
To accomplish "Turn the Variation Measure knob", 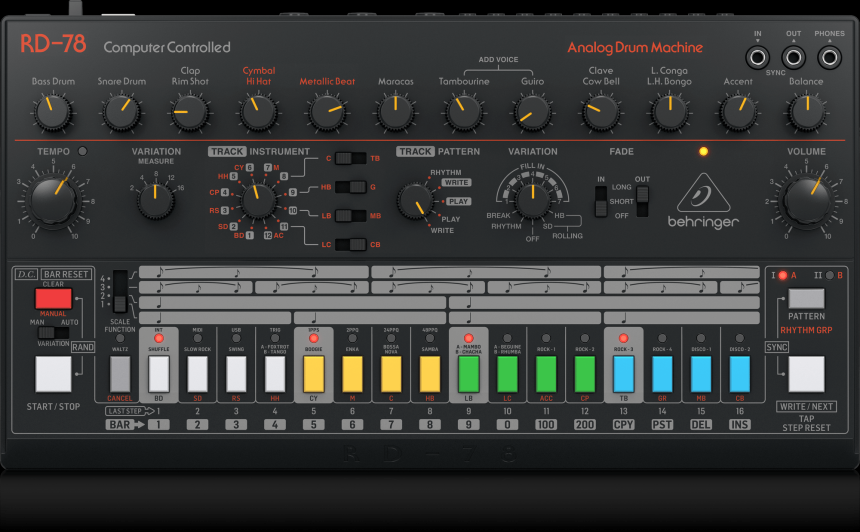I will tap(156, 200).
